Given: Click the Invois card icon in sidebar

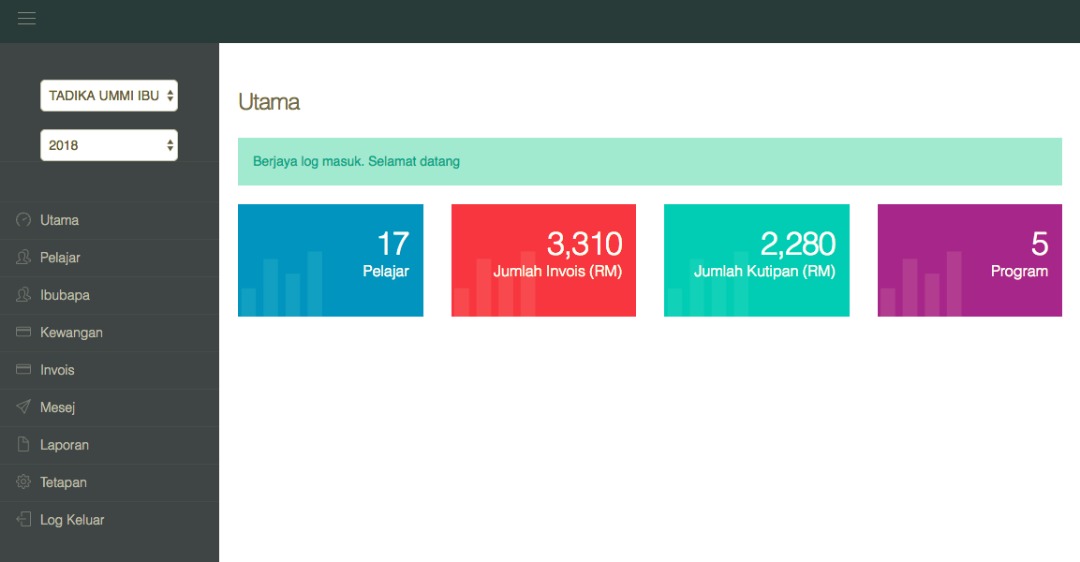Looking at the screenshot, I should click(24, 370).
